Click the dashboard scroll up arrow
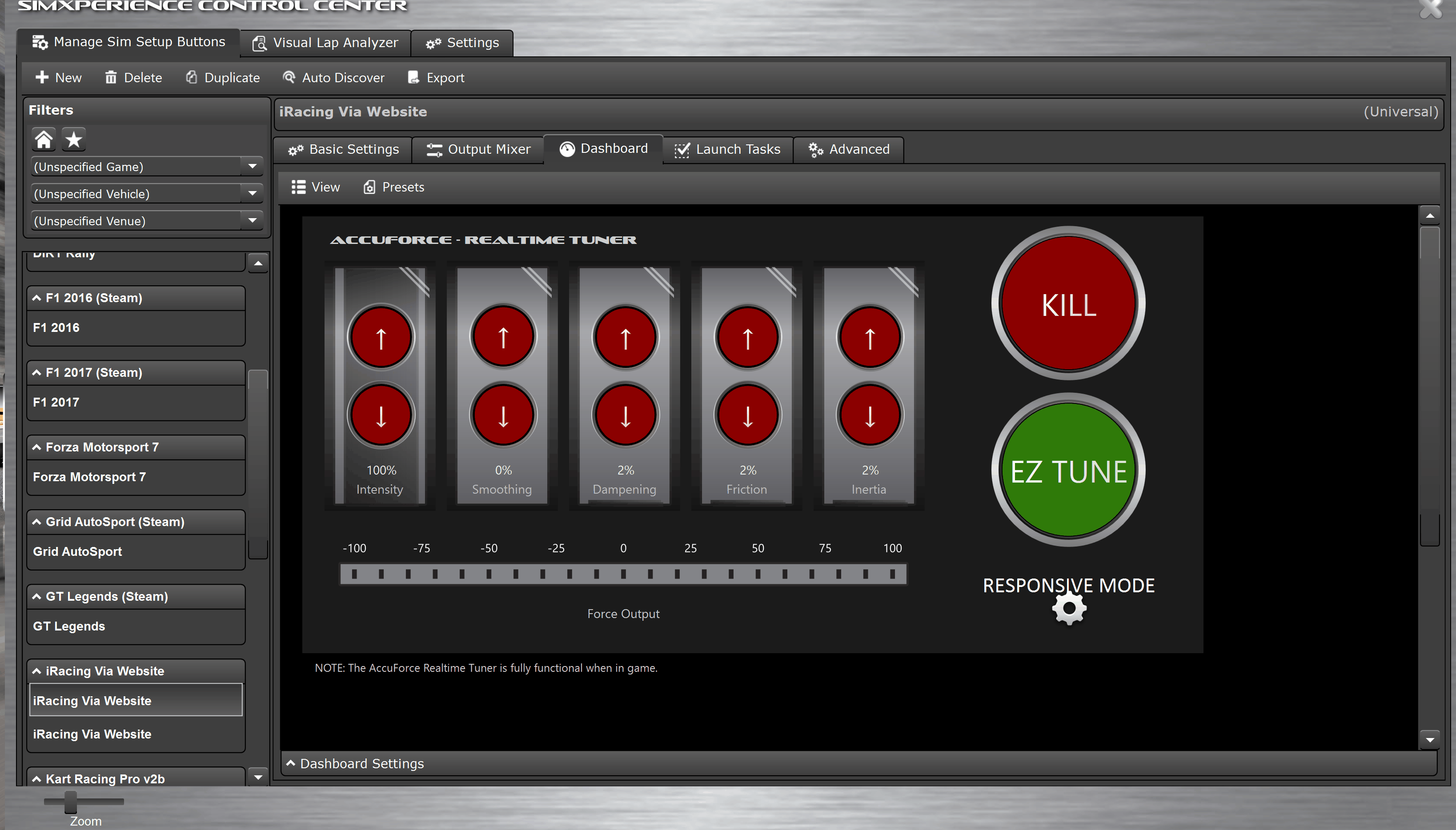 tap(1430, 215)
